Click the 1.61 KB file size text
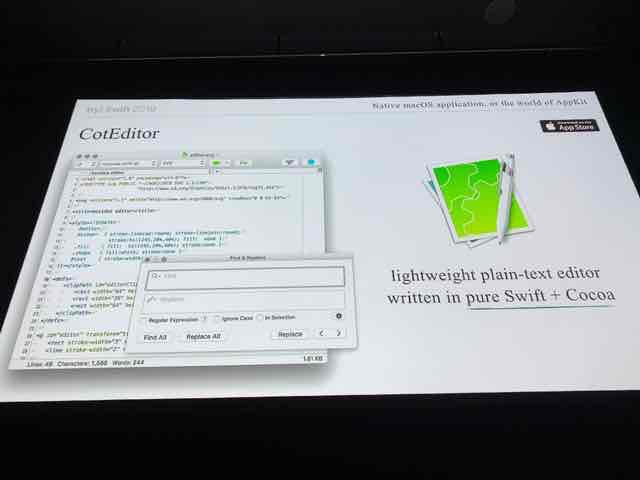The image size is (640, 480). click(313, 358)
